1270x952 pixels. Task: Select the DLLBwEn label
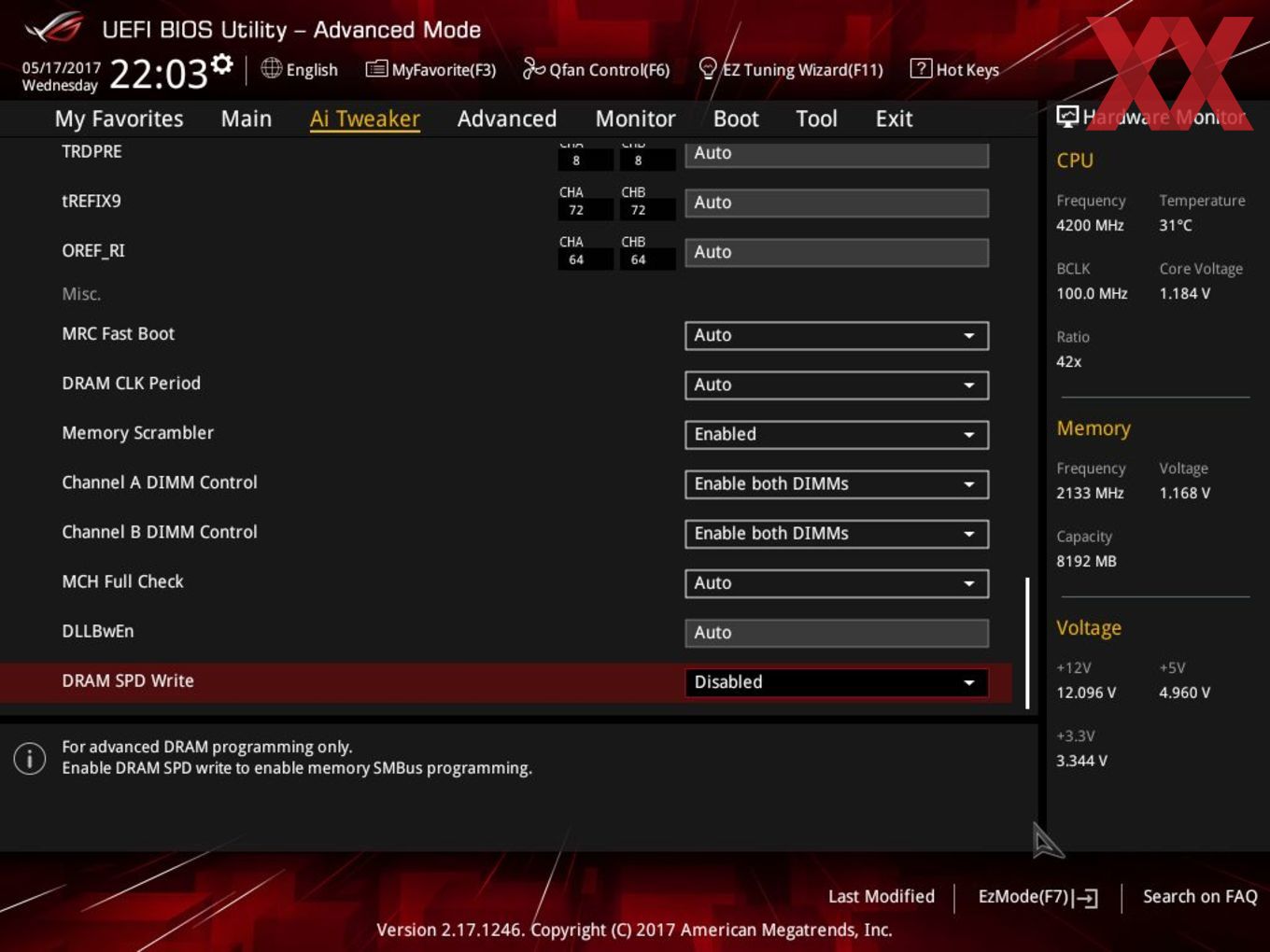[x=98, y=630]
